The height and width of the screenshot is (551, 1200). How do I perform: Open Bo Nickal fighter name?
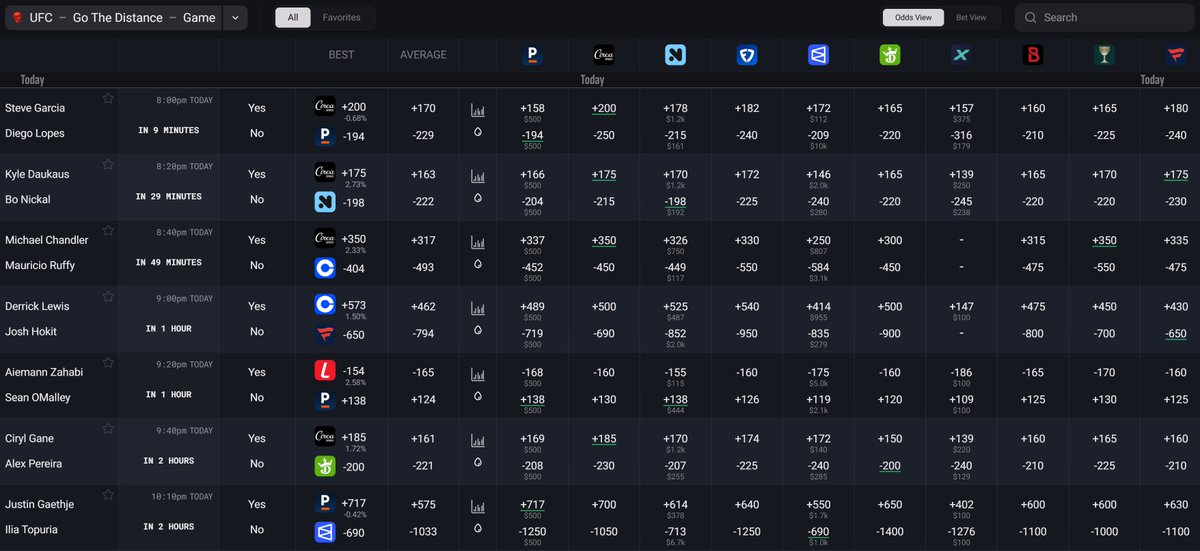pos(27,199)
